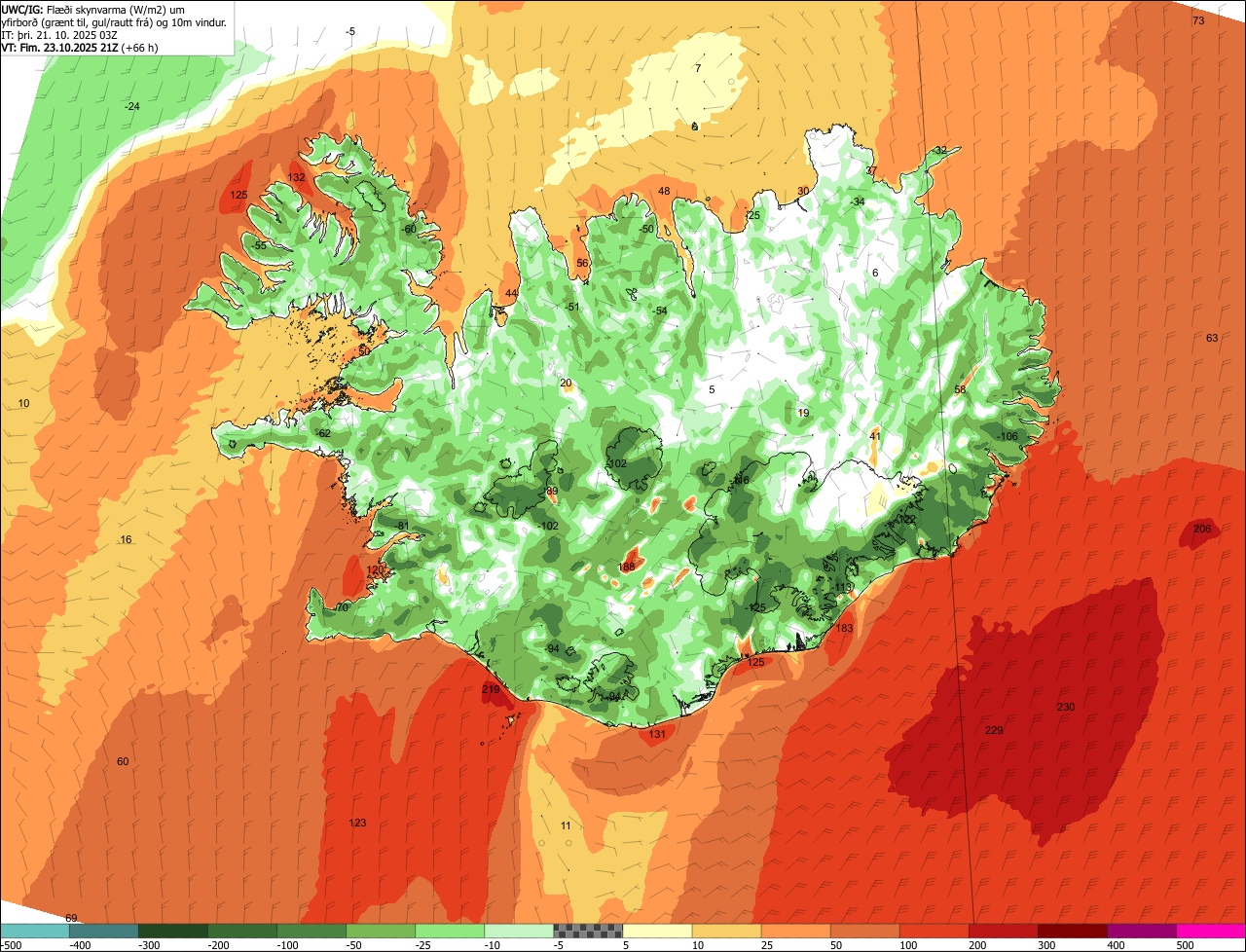Click the value '132' in the Westfjords
Screen dimensions: 1246x952
296,177
